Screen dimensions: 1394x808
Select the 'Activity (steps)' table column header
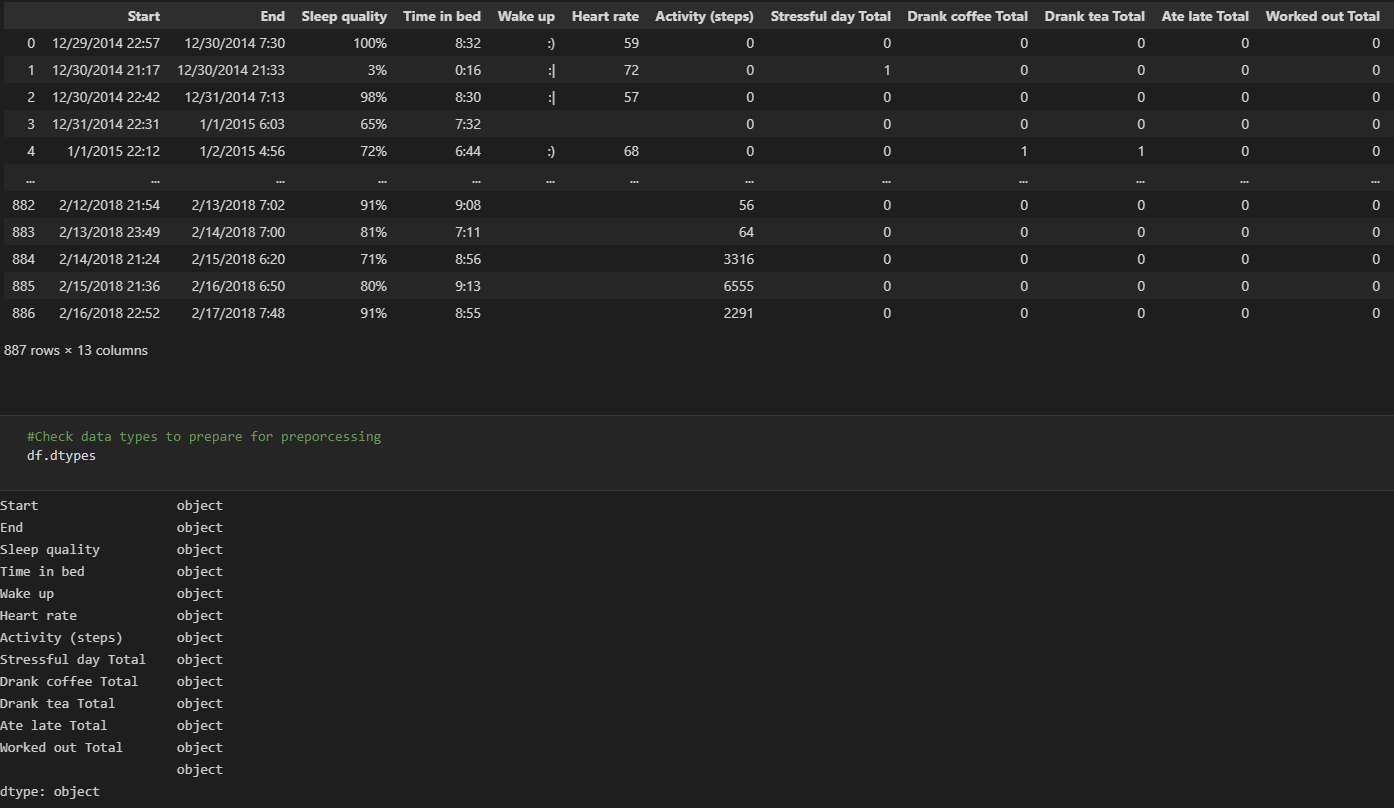click(x=705, y=16)
